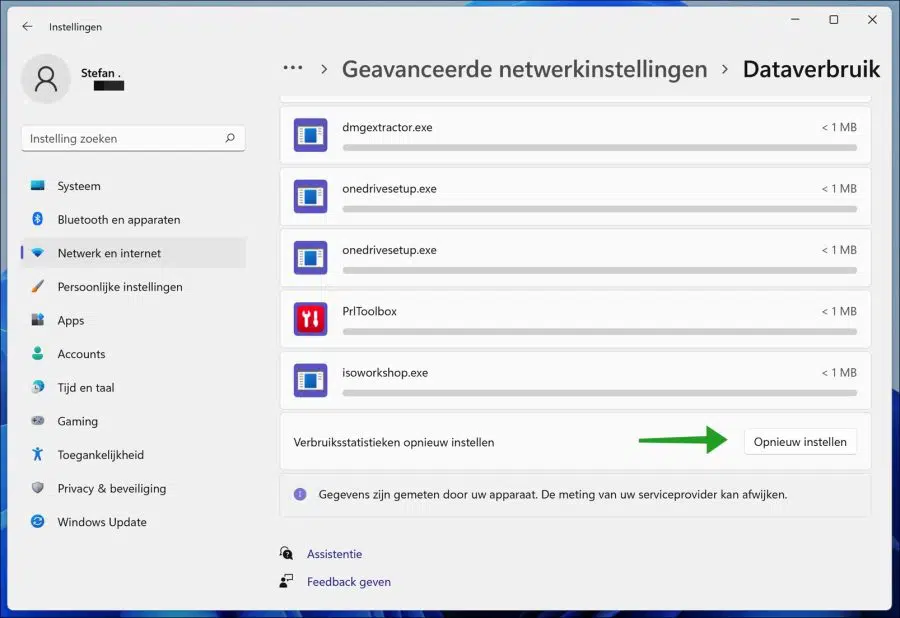
Task: Open Windows Update settings
Action: pyautogui.click(x=134, y=522)
